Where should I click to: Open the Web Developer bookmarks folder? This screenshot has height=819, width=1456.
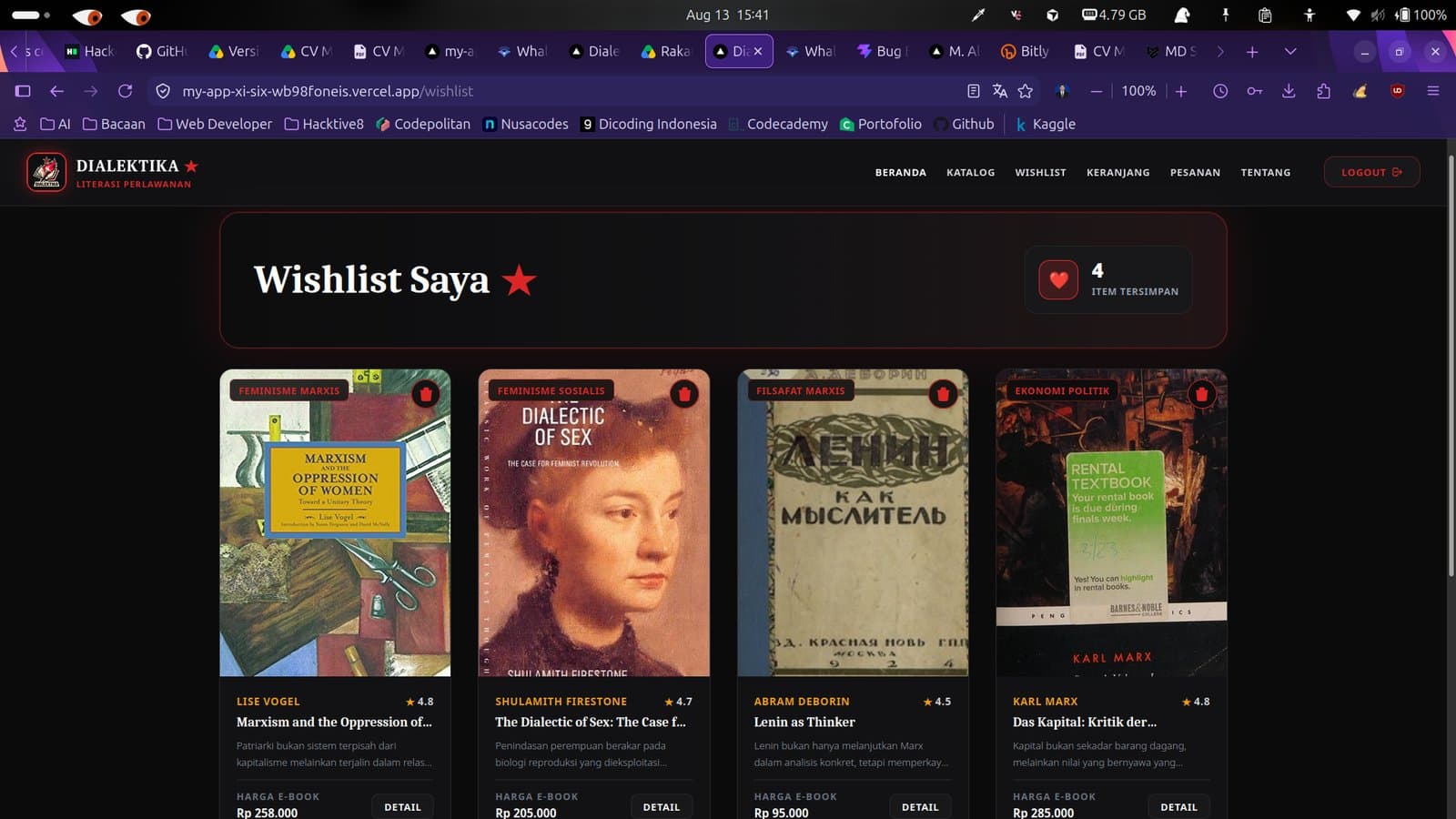pyautogui.click(x=215, y=124)
